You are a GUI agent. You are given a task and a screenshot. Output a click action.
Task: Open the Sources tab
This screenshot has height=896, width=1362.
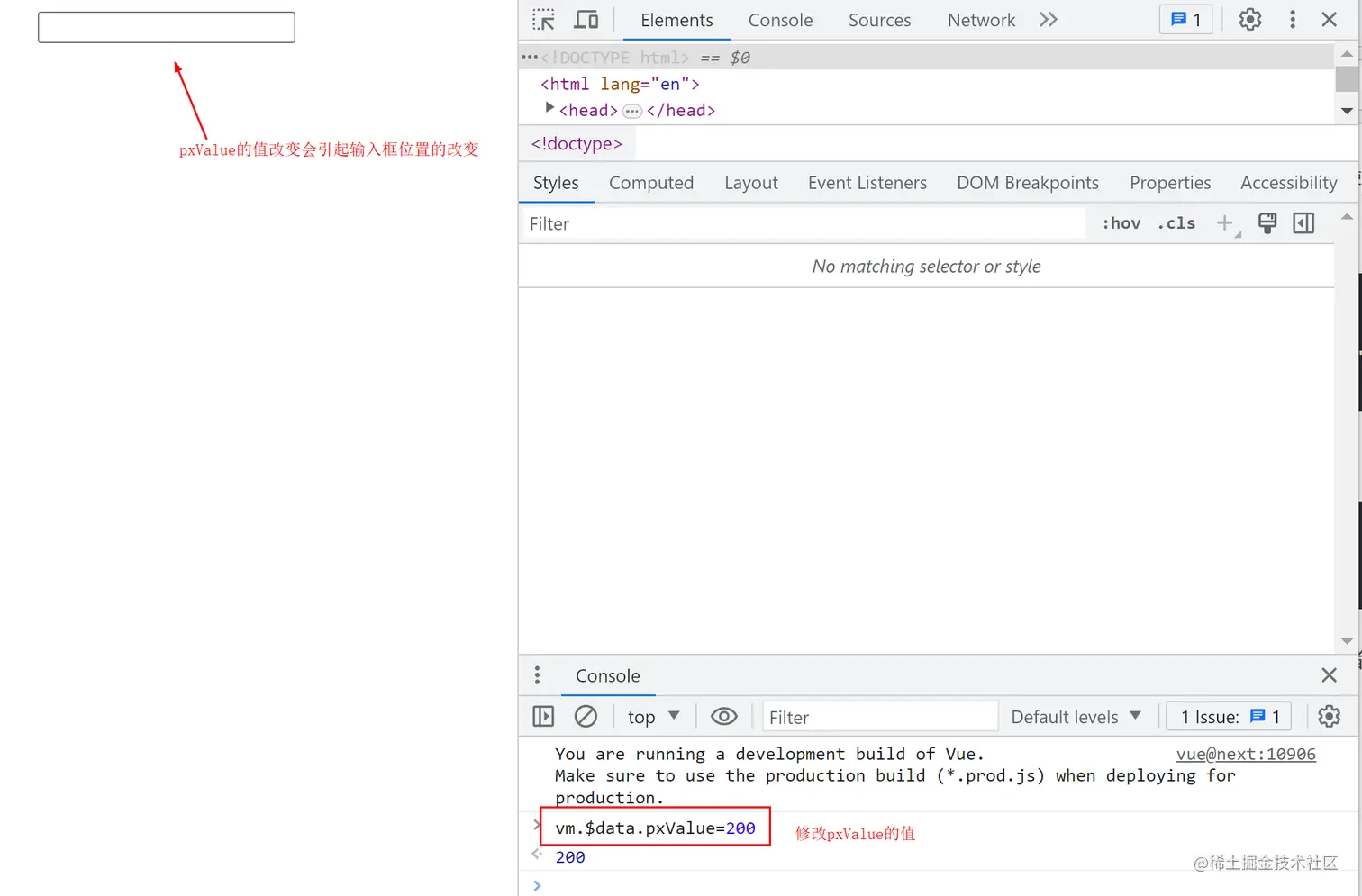879,20
